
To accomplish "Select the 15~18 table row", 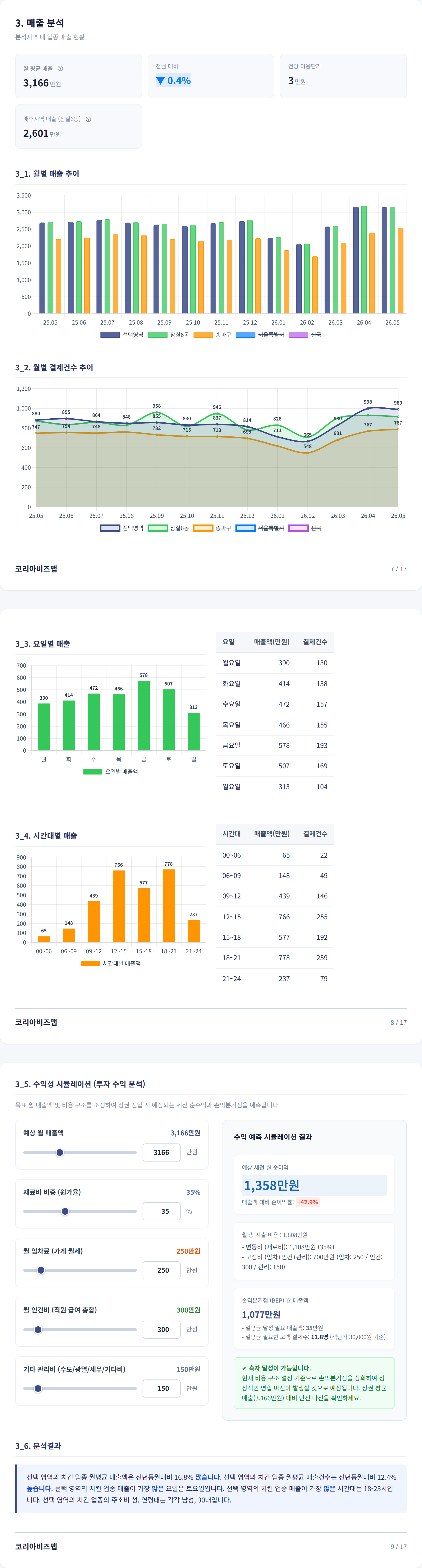I will point(275,937).
